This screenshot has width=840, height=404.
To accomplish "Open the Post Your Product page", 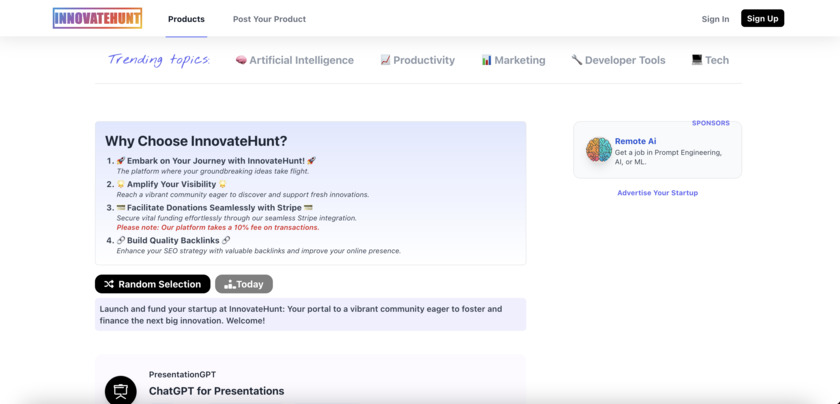I will pos(269,19).
